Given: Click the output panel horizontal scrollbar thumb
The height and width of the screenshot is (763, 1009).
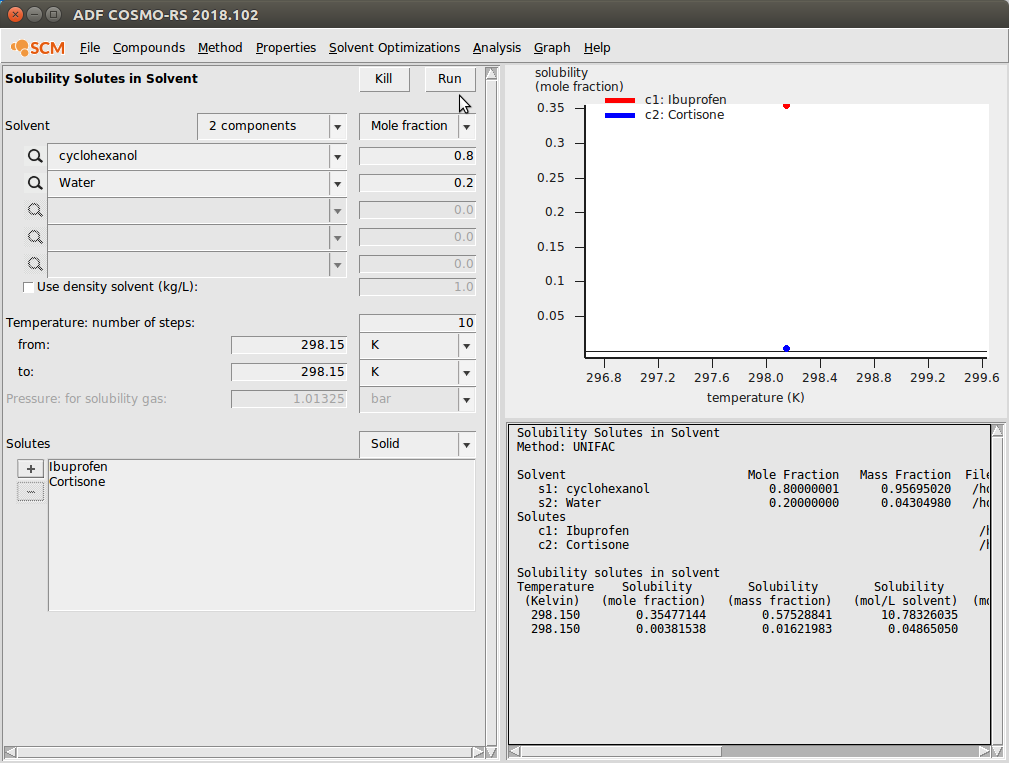Looking at the screenshot, I should 621,751.
